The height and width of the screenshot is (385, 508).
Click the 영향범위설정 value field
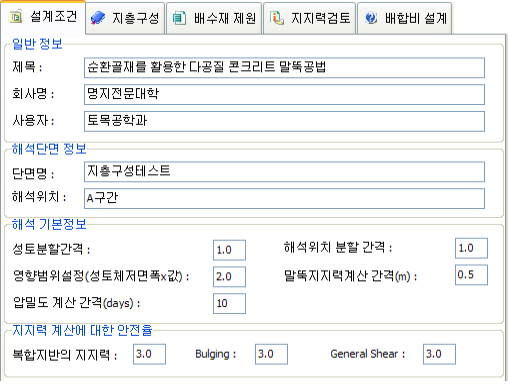(229, 277)
